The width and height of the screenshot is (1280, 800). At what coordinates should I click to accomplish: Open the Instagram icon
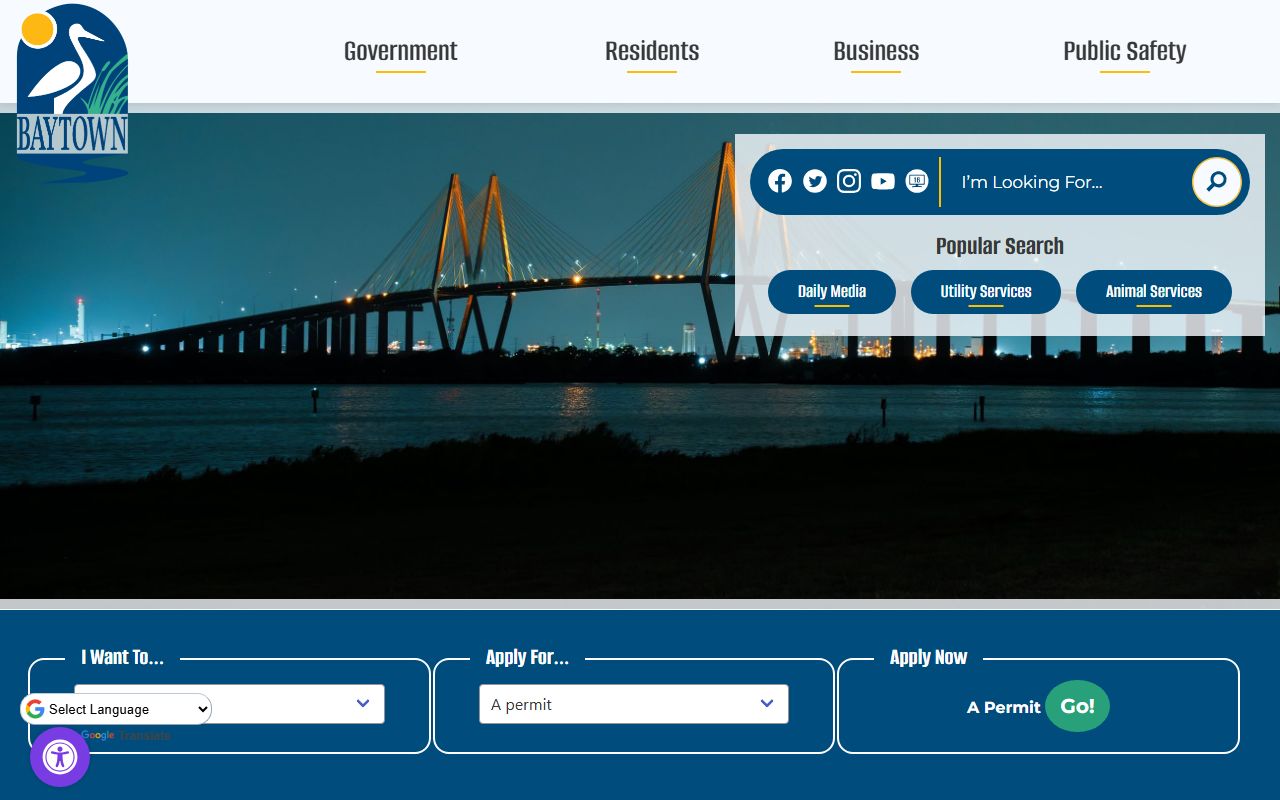pyautogui.click(x=849, y=181)
